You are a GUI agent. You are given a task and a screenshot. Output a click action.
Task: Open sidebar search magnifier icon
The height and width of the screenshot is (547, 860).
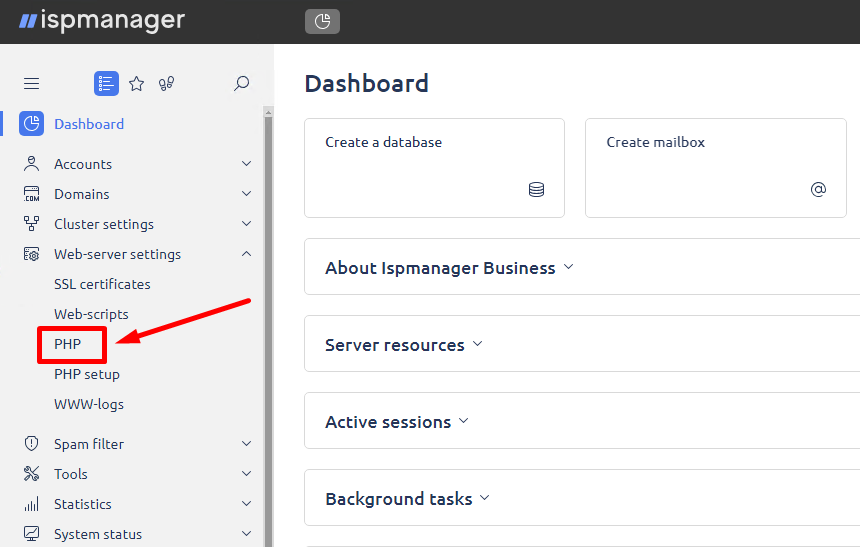pyautogui.click(x=241, y=84)
